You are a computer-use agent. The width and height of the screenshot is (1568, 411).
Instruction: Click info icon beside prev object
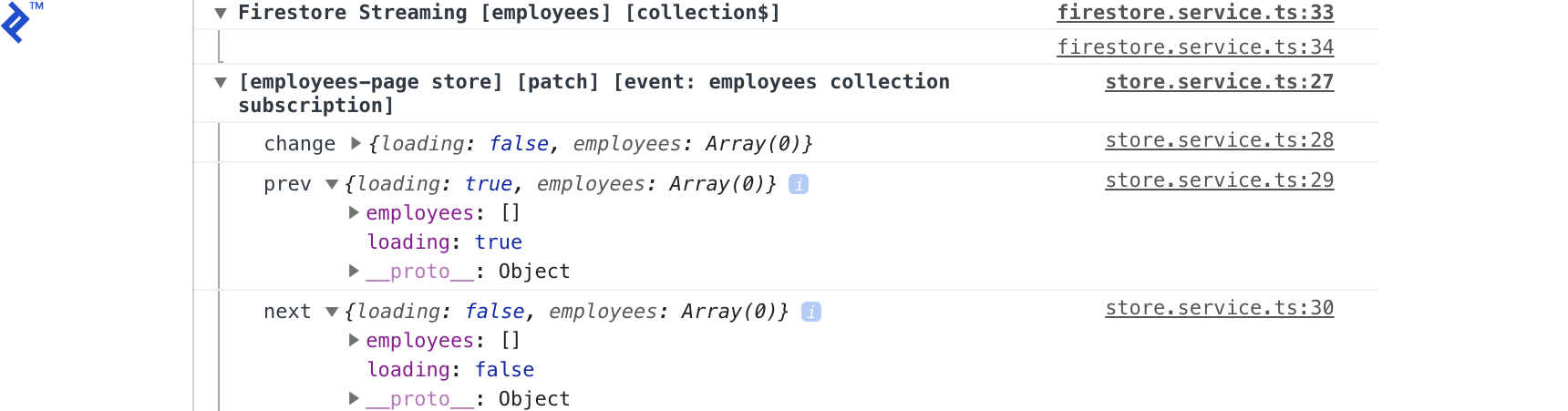799,184
